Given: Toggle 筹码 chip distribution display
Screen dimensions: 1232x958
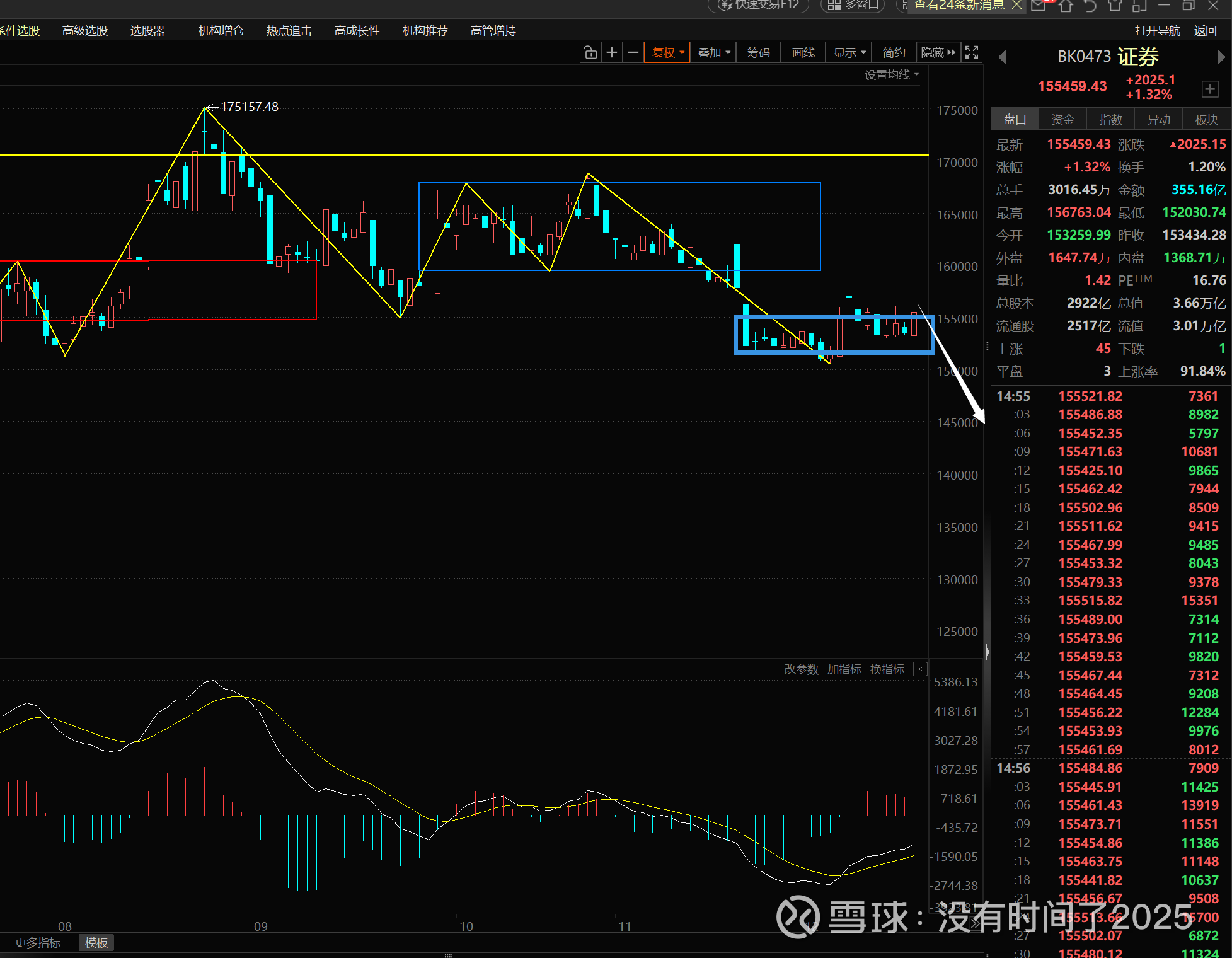Looking at the screenshot, I should click(x=758, y=53).
